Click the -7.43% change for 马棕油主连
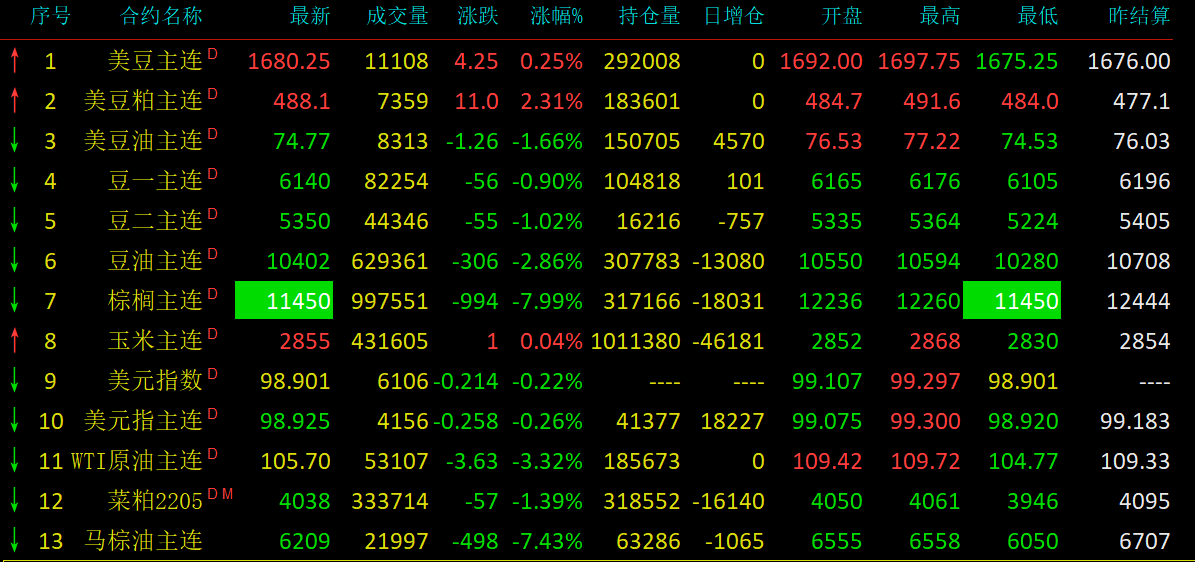The height and width of the screenshot is (562, 1195). coord(547,541)
